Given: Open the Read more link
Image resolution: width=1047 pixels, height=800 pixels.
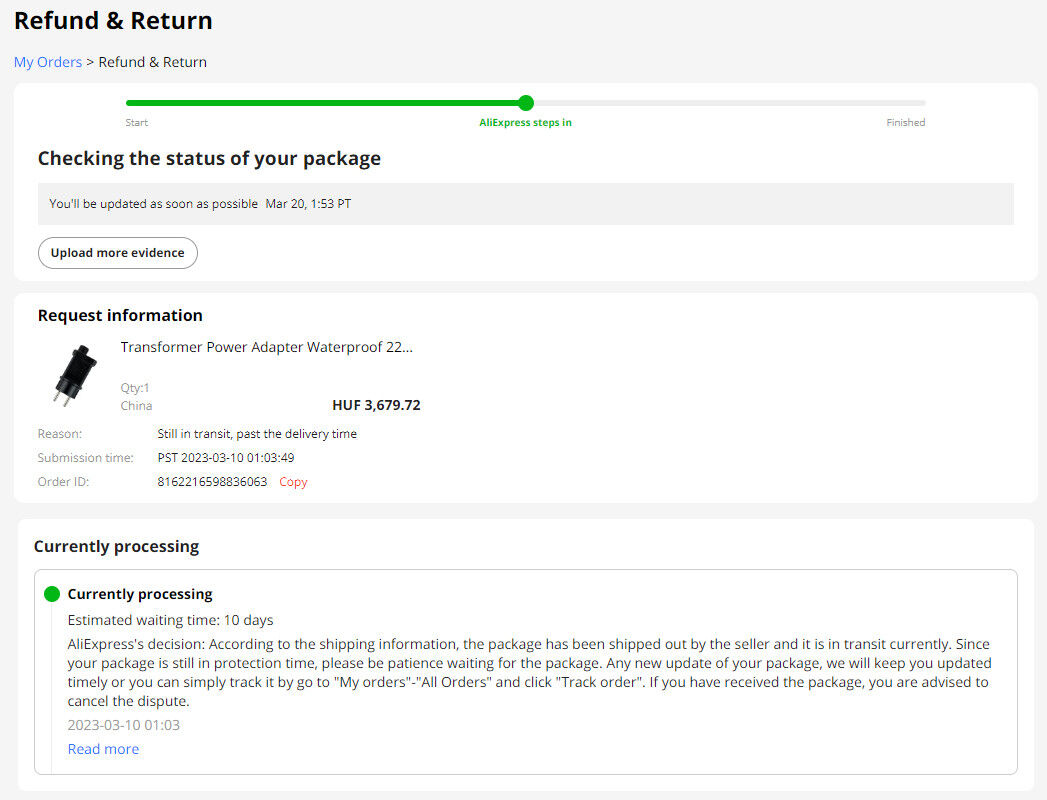Looking at the screenshot, I should (x=103, y=749).
